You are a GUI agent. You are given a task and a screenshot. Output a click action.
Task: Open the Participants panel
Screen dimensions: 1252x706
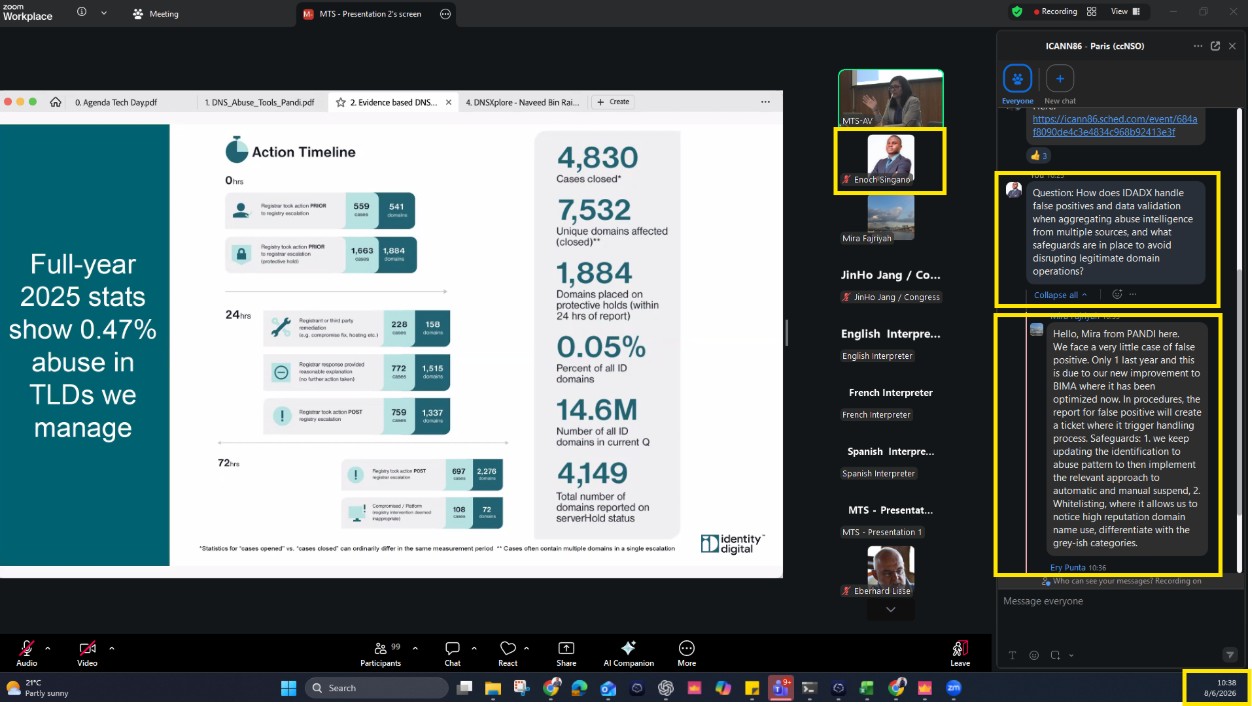click(381, 653)
